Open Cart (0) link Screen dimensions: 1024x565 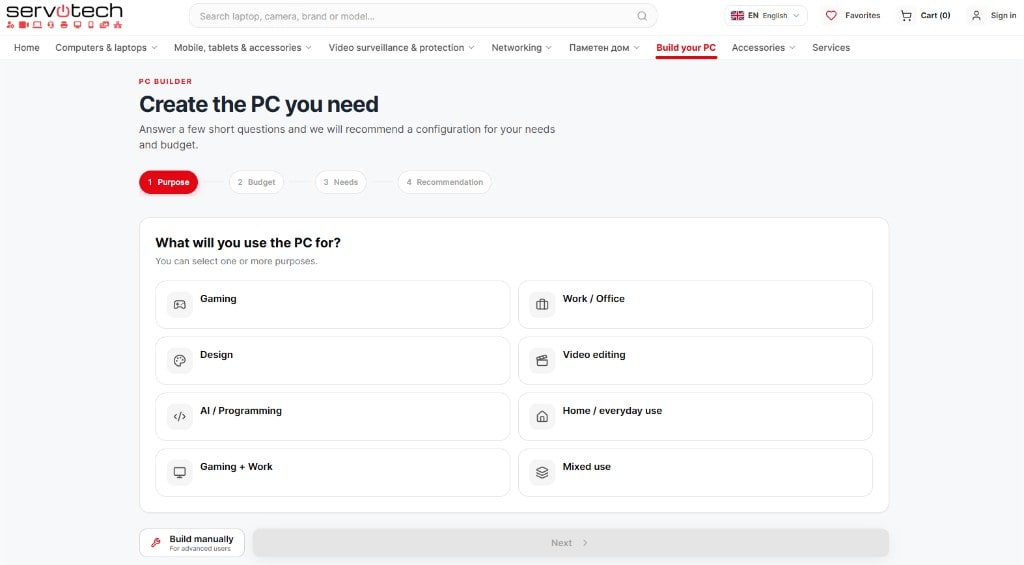coord(925,16)
